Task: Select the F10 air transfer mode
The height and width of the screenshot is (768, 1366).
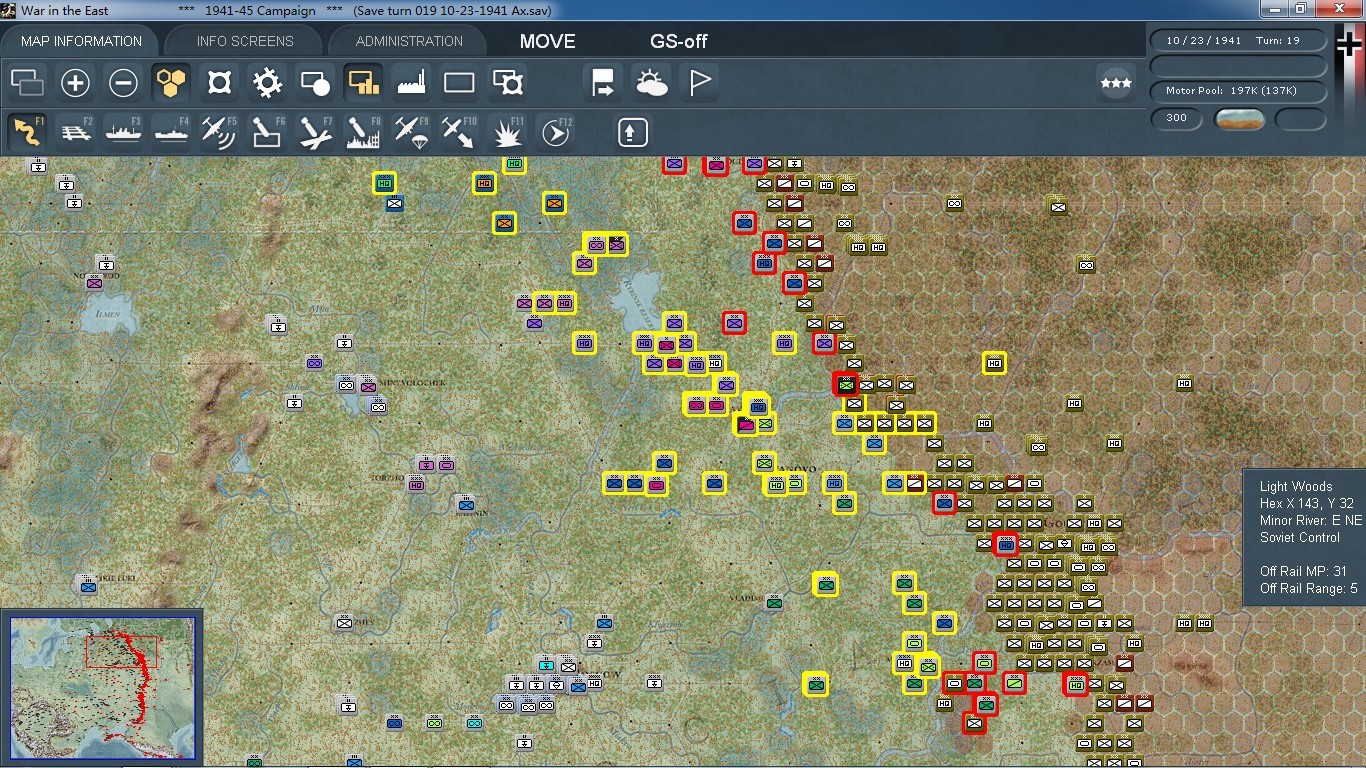Action: pyautogui.click(x=459, y=132)
